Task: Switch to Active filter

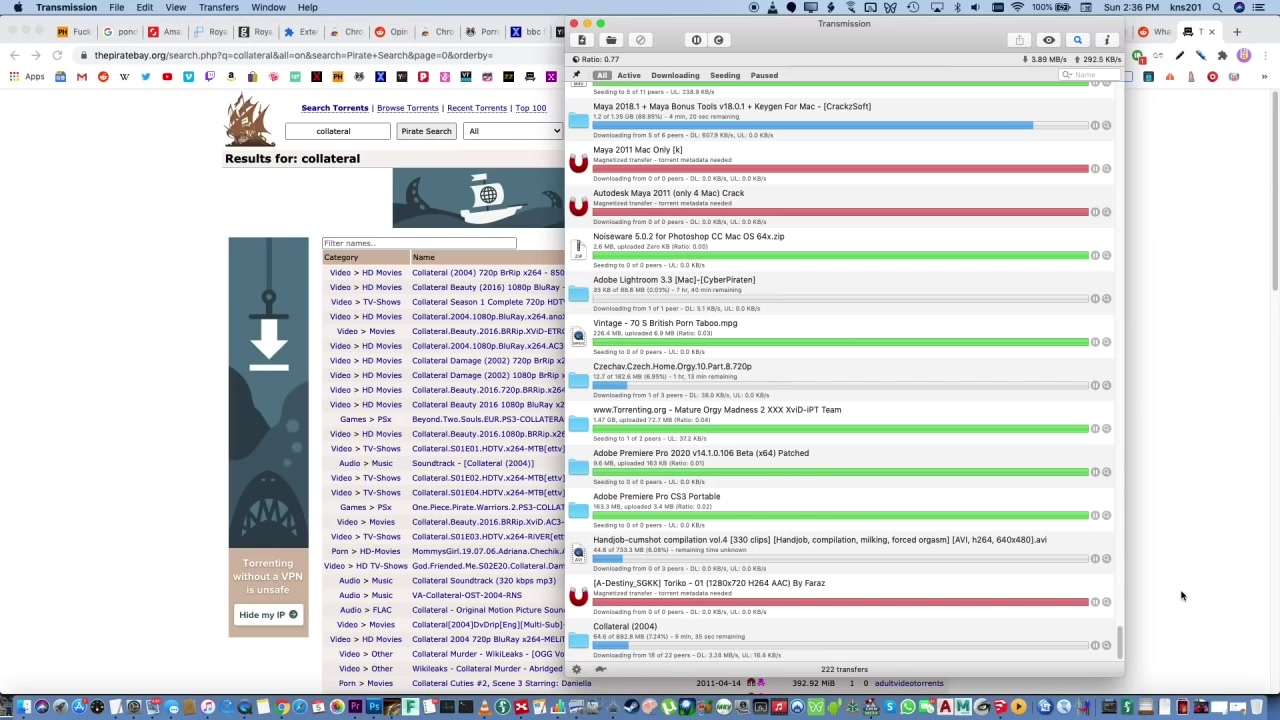Action: coord(629,75)
